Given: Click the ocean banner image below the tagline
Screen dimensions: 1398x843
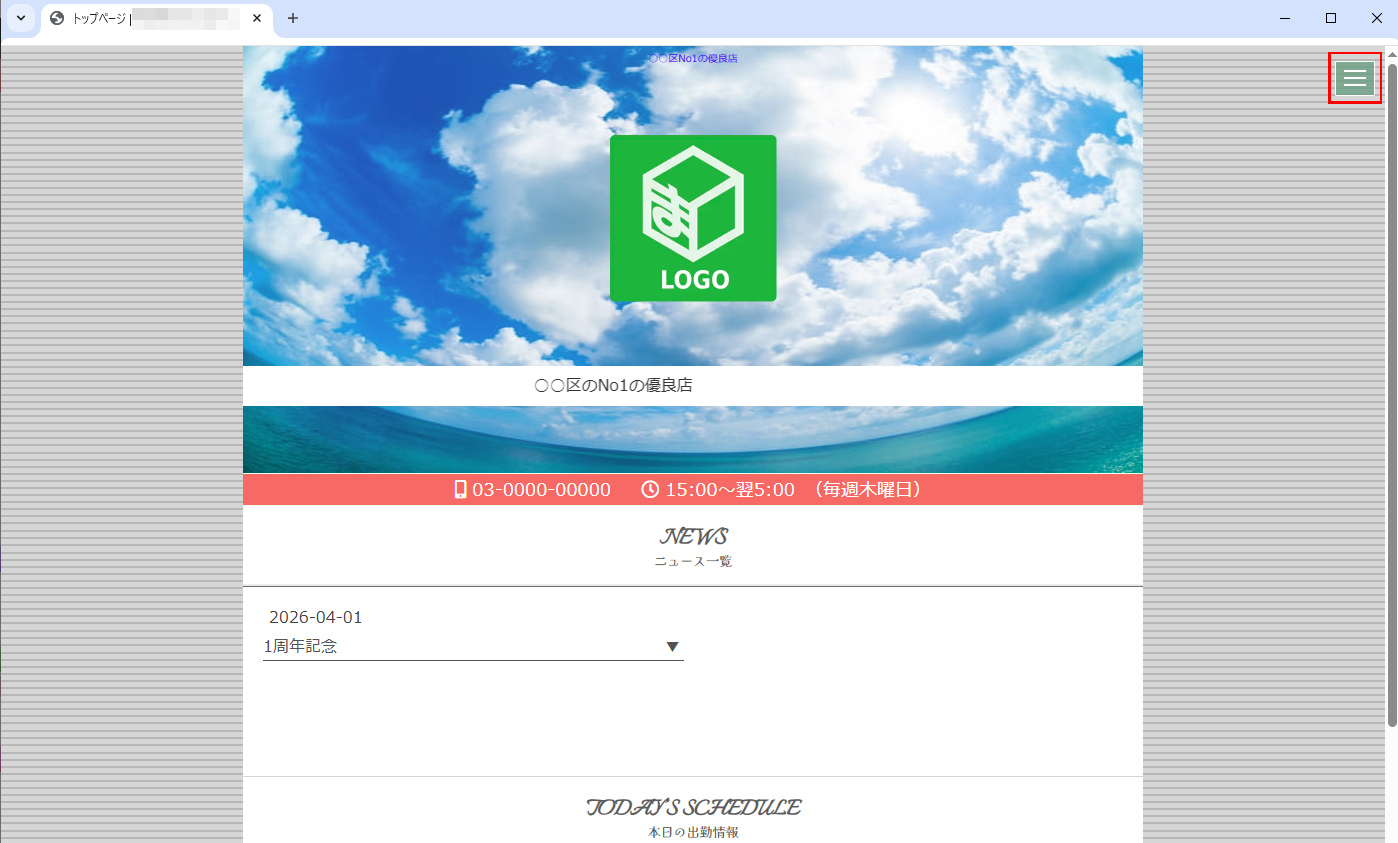Looking at the screenshot, I should (x=693, y=439).
